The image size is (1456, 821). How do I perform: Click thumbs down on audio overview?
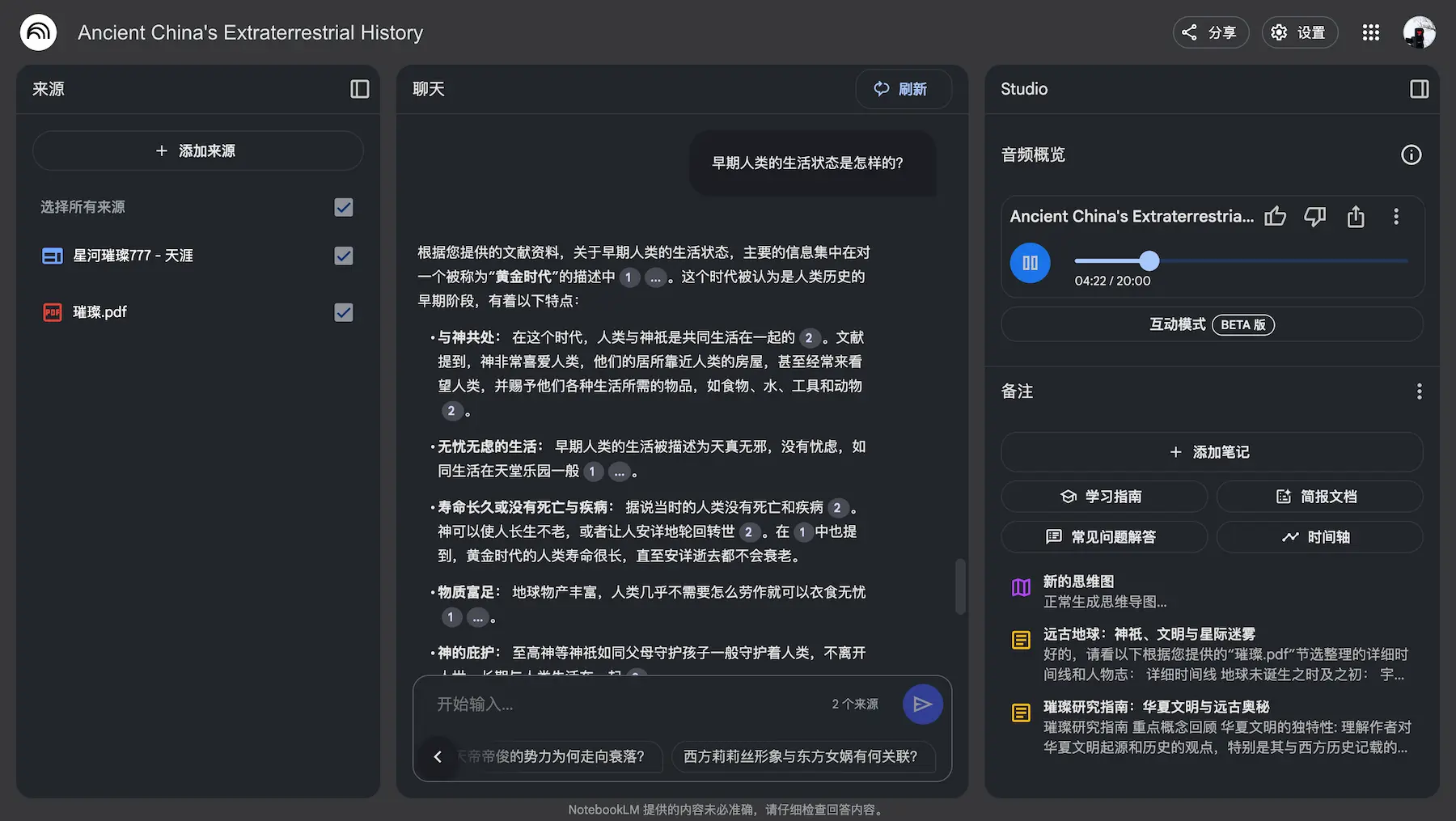[1314, 217]
